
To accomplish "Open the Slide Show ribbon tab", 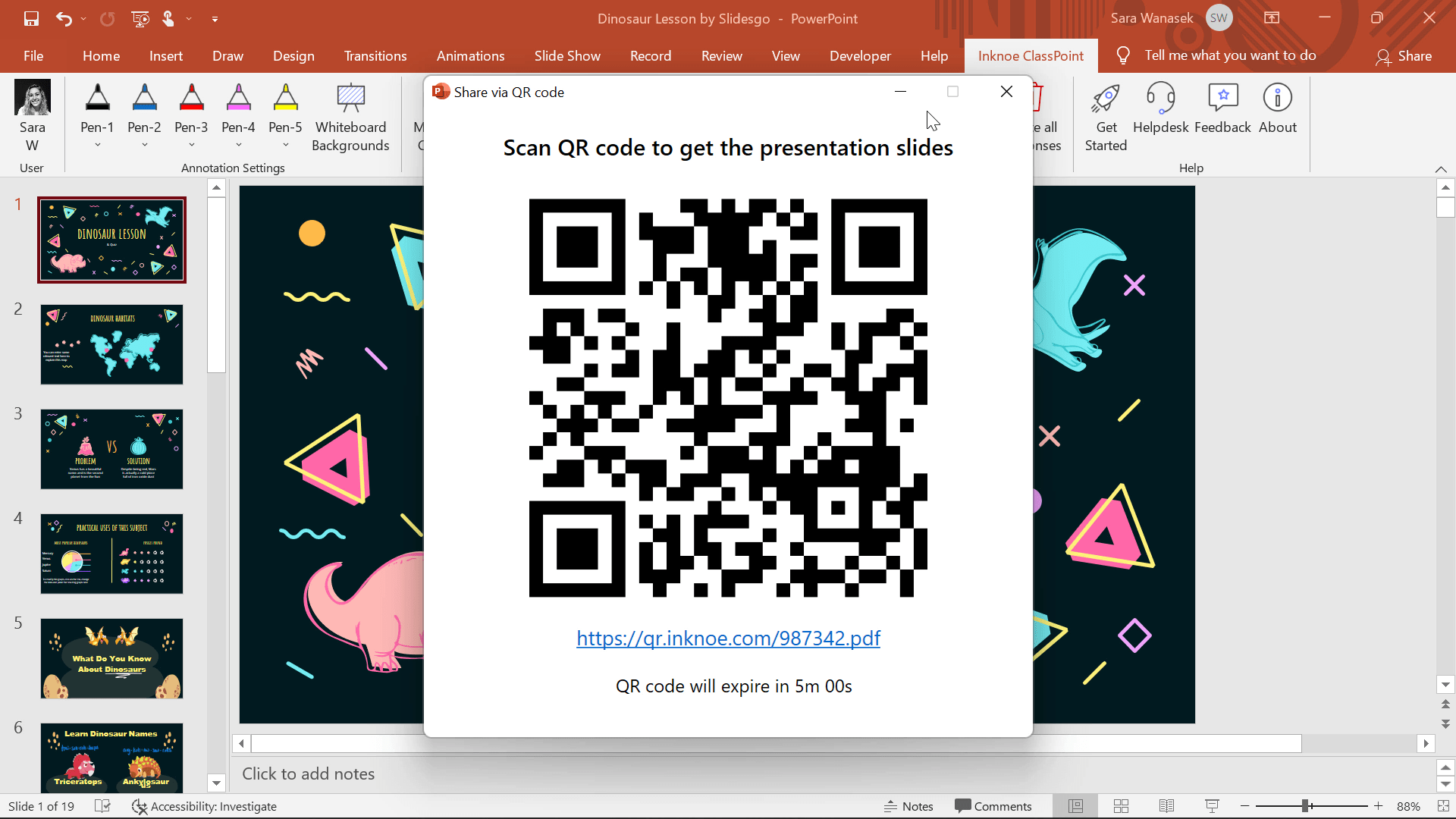I will [567, 55].
